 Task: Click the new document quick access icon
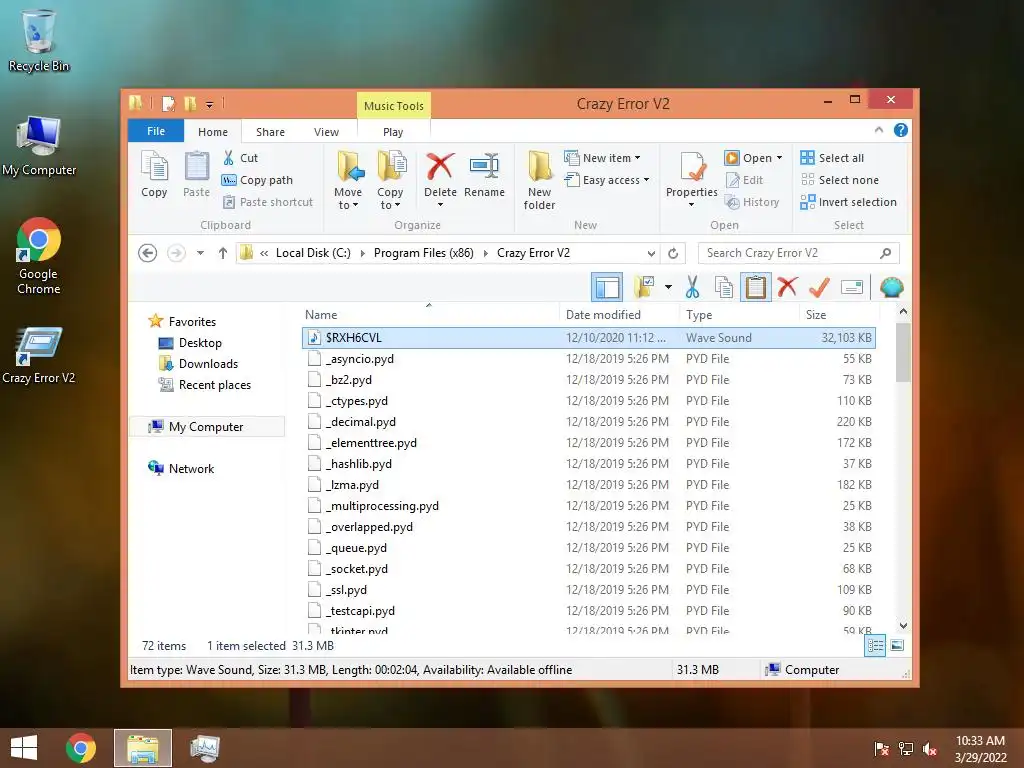tap(168, 104)
